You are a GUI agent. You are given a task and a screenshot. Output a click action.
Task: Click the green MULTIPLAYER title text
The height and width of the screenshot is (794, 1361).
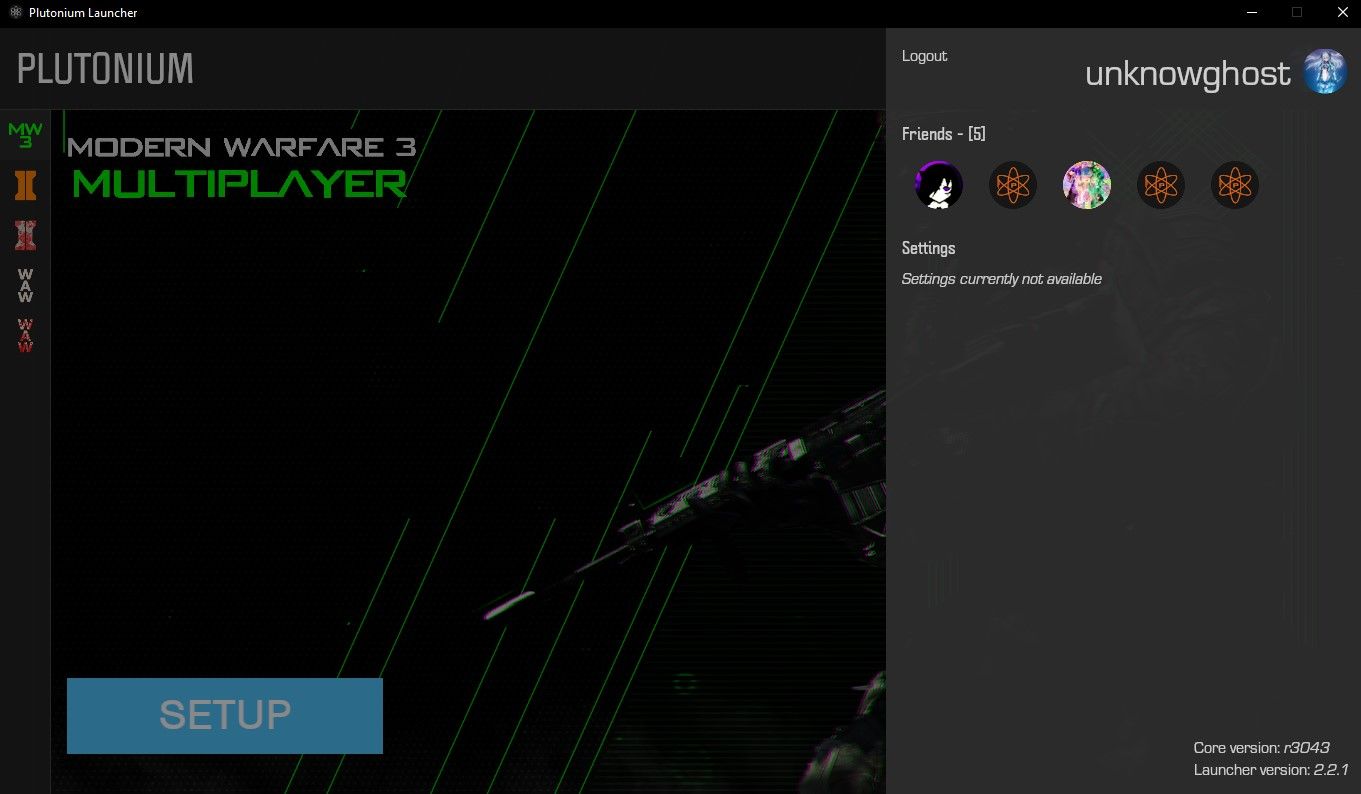pyautogui.click(x=240, y=184)
